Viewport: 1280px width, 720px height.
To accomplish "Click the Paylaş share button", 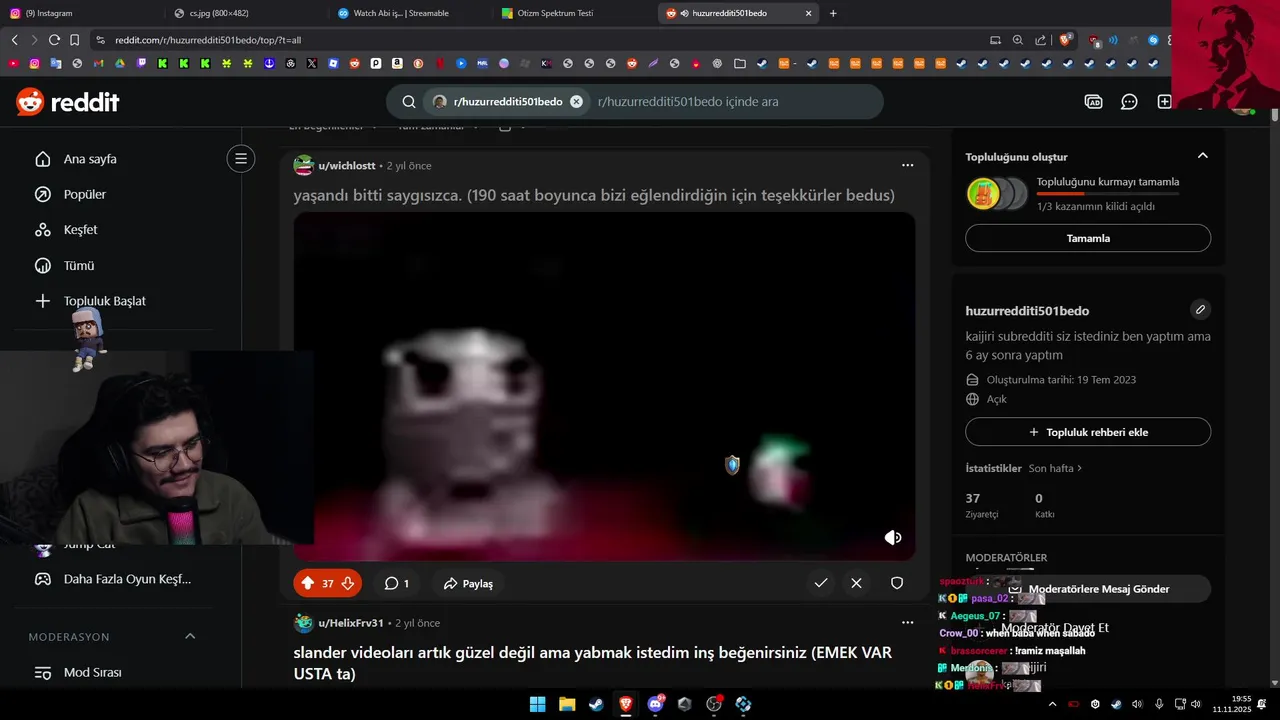I will [468, 583].
